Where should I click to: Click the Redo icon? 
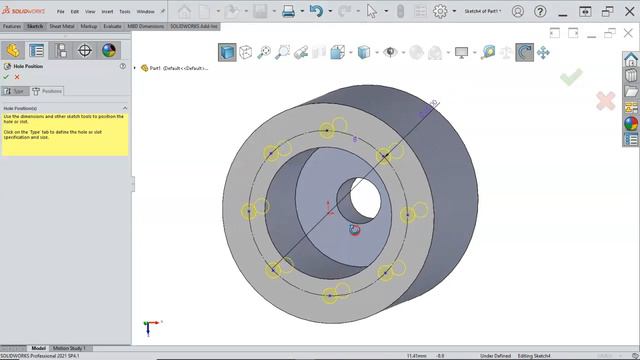(345, 11)
